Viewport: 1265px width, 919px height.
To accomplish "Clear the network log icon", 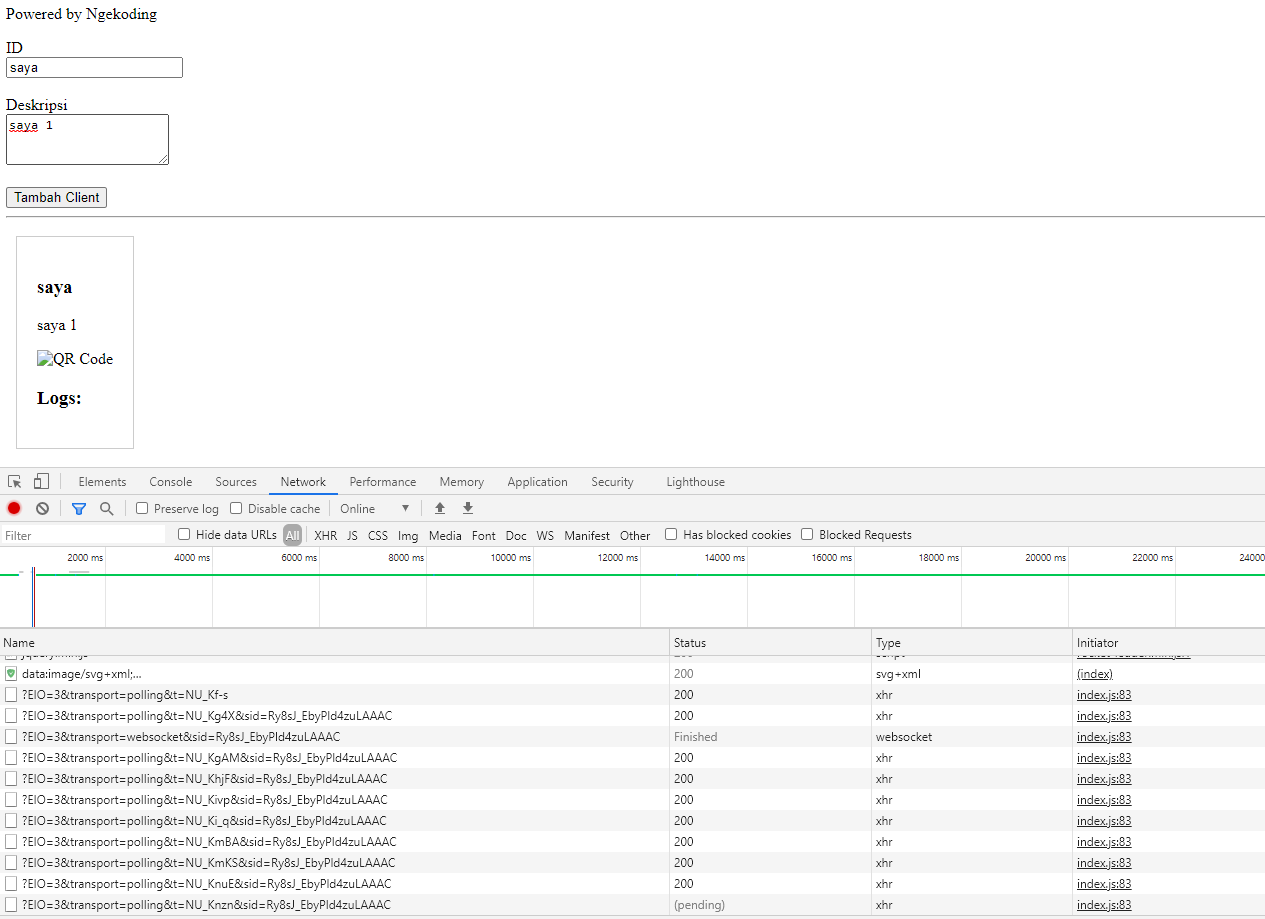I will pos(42,508).
